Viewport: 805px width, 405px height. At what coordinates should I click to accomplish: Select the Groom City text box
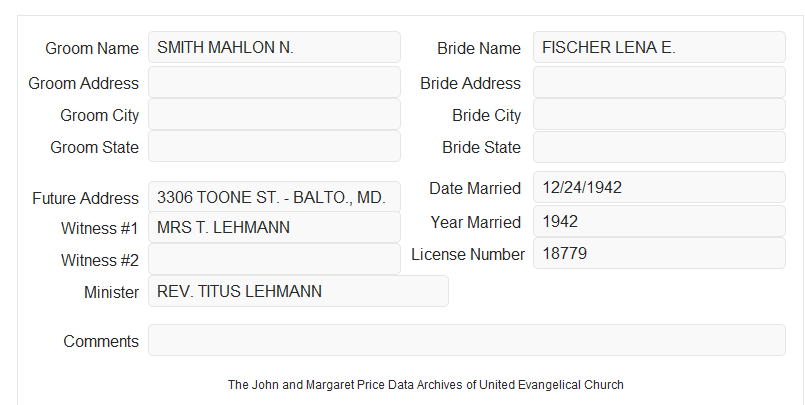[x=274, y=114]
